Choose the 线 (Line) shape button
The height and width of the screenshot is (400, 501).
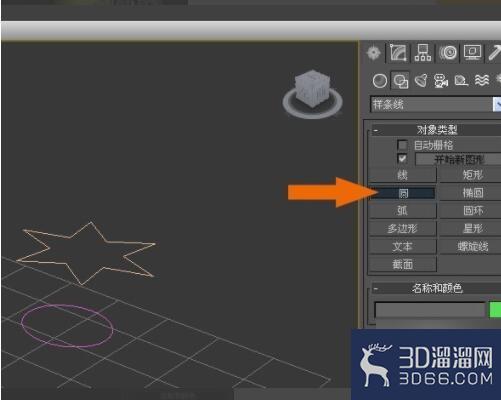coord(402,175)
